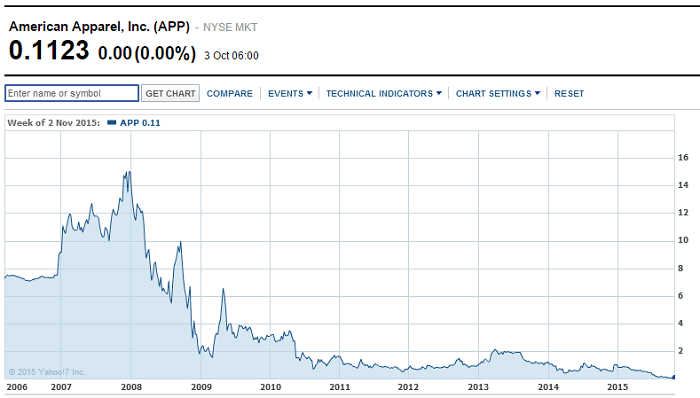
Task: Click the 'APP 0.11' legend label
Action: pyautogui.click(x=140, y=123)
